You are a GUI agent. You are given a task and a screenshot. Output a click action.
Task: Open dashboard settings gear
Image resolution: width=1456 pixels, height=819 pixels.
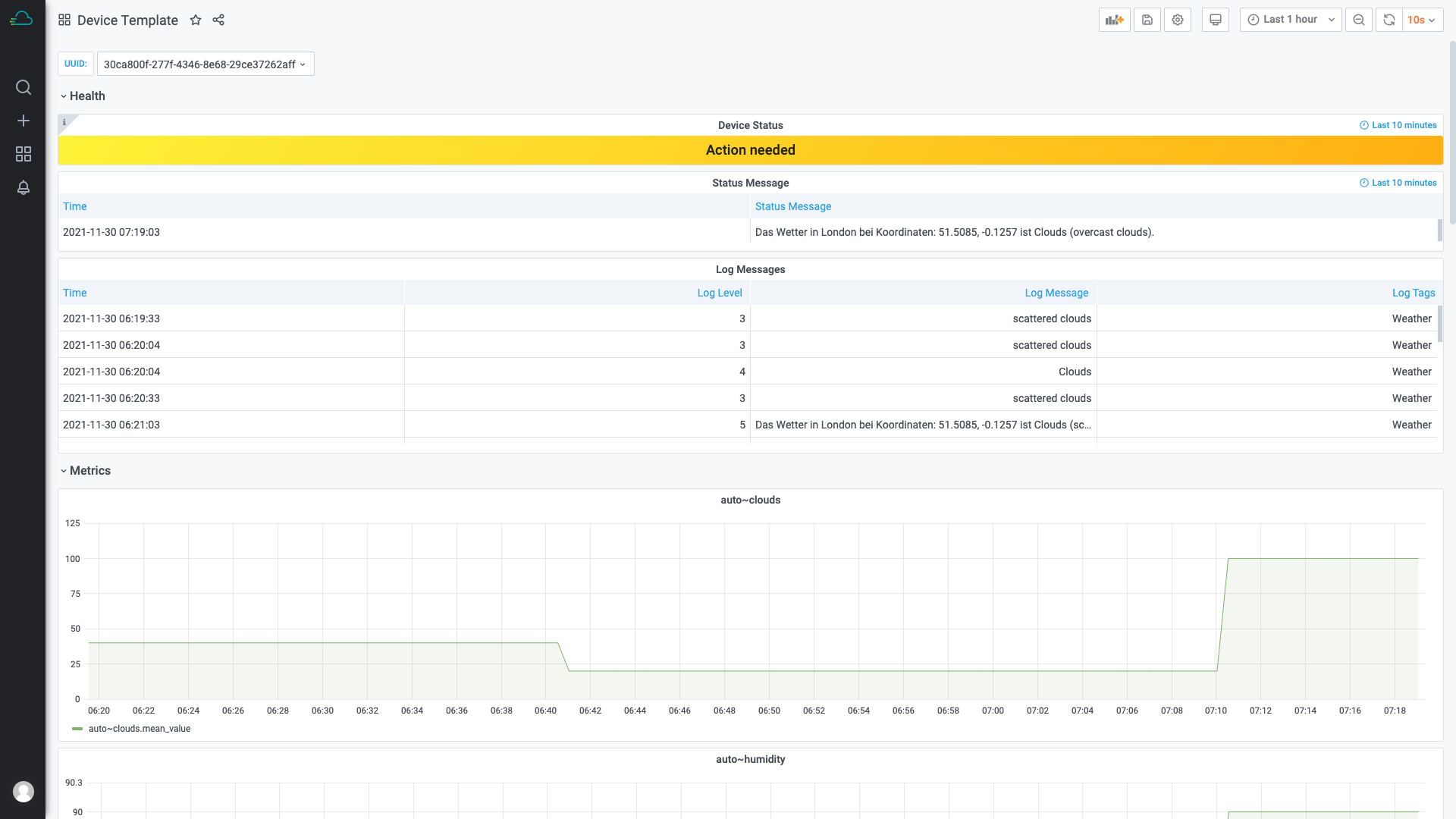pos(1178,20)
